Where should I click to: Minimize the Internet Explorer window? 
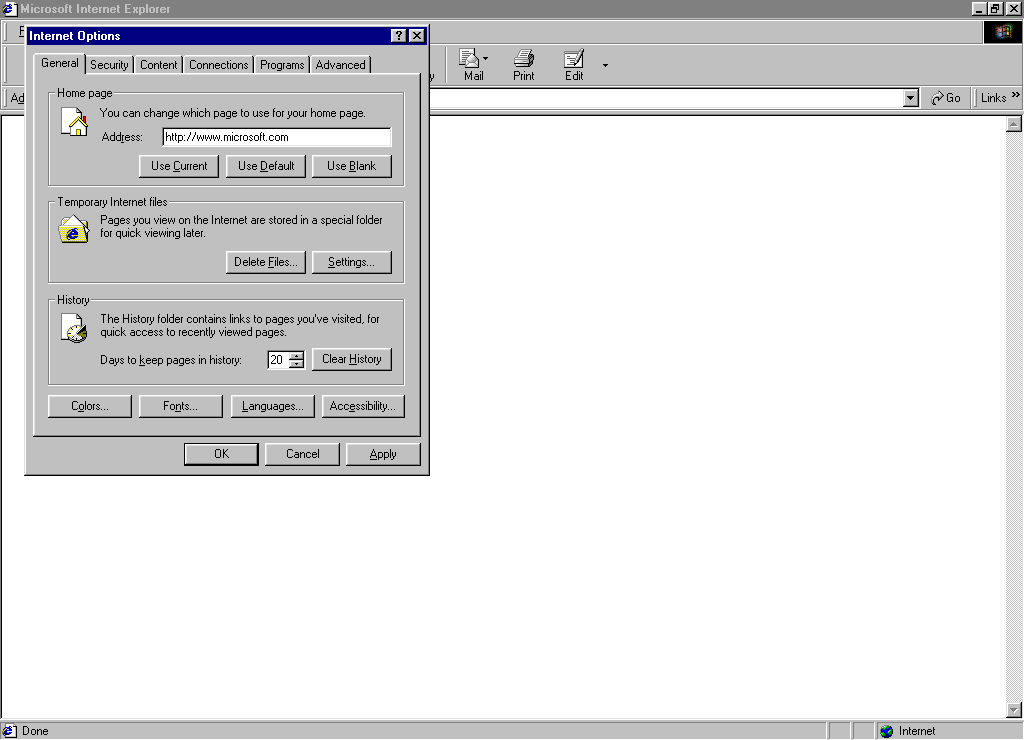click(979, 8)
